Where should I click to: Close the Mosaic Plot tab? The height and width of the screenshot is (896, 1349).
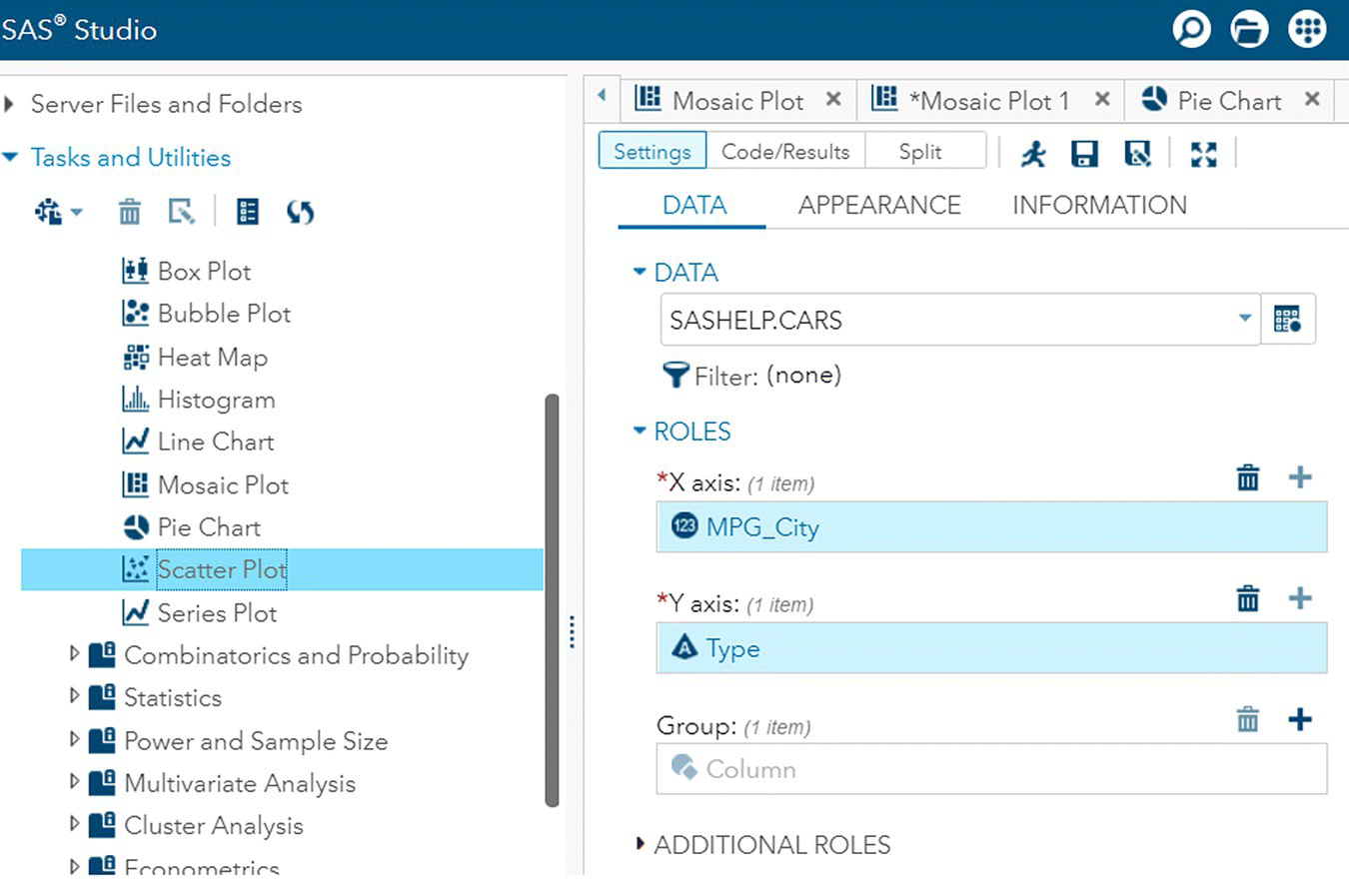click(x=833, y=99)
